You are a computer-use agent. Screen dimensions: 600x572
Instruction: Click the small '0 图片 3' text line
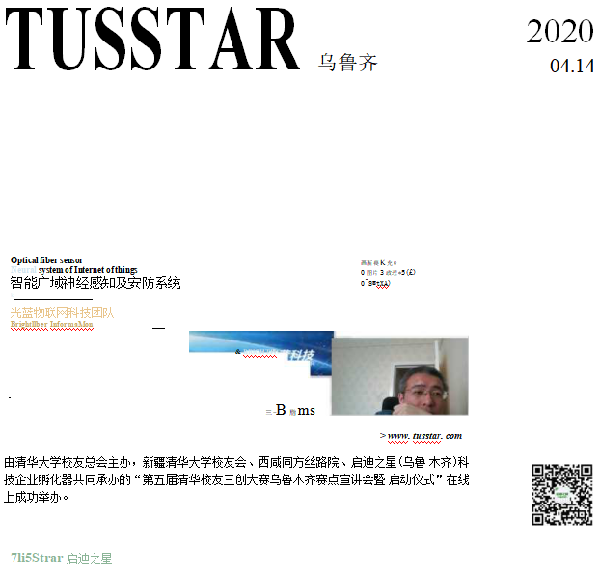388,272
